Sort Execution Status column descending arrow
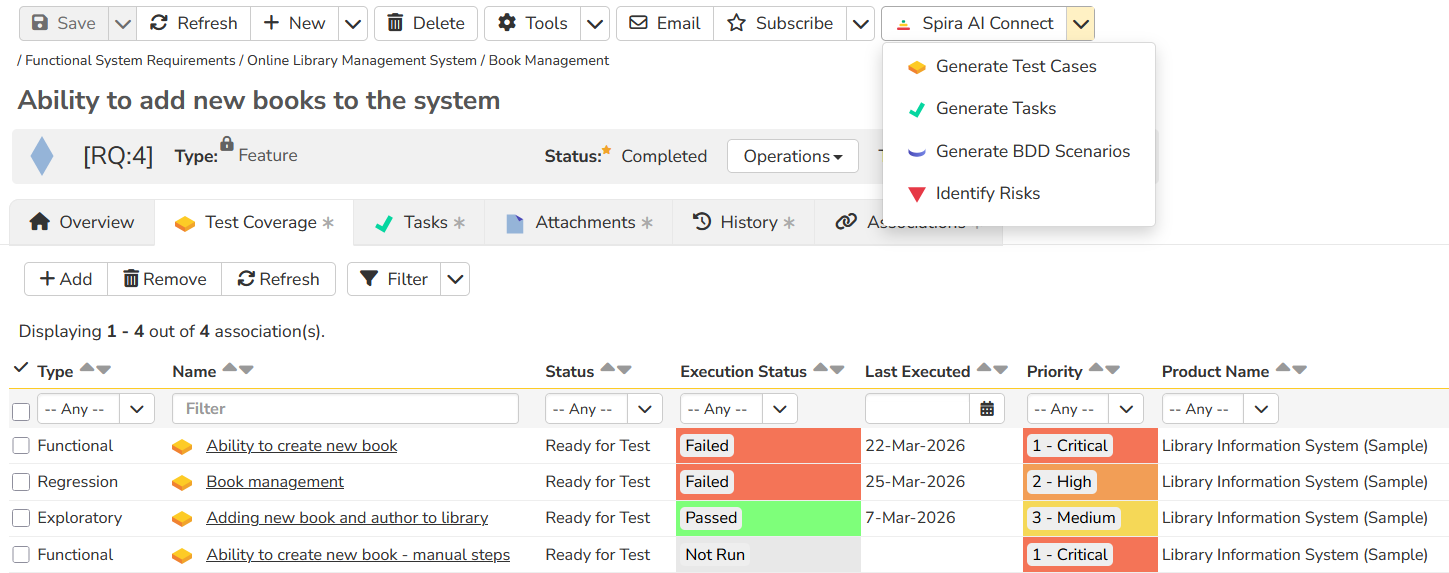The height and width of the screenshot is (573, 1449). click(837, 369)
